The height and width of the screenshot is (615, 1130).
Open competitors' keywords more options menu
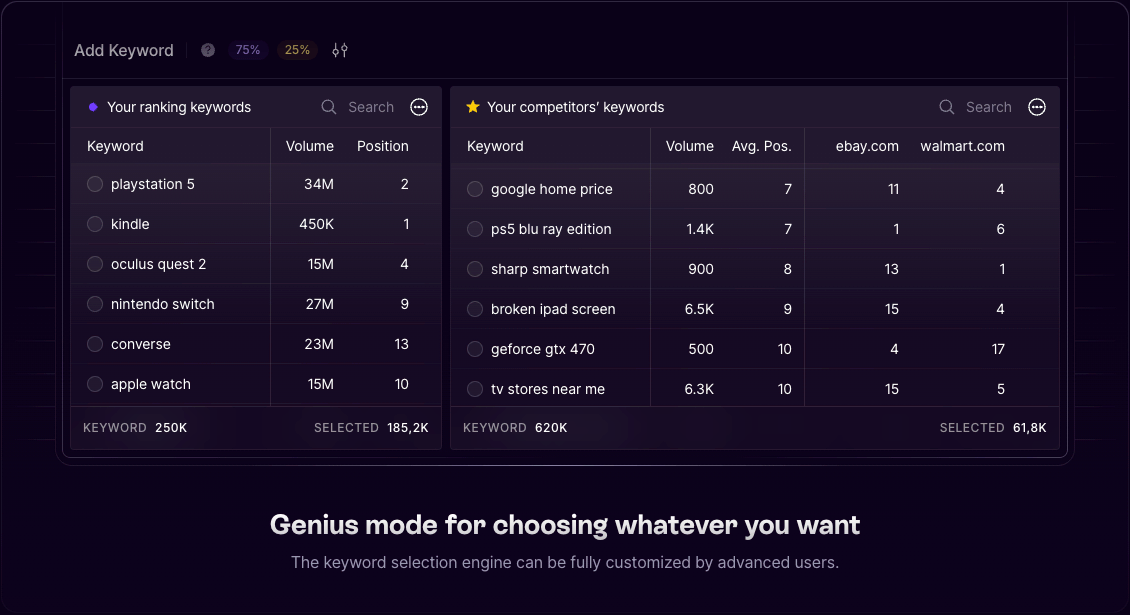(1037, 107)
